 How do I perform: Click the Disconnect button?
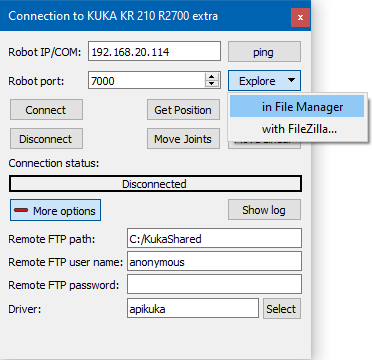coord(46,139)
